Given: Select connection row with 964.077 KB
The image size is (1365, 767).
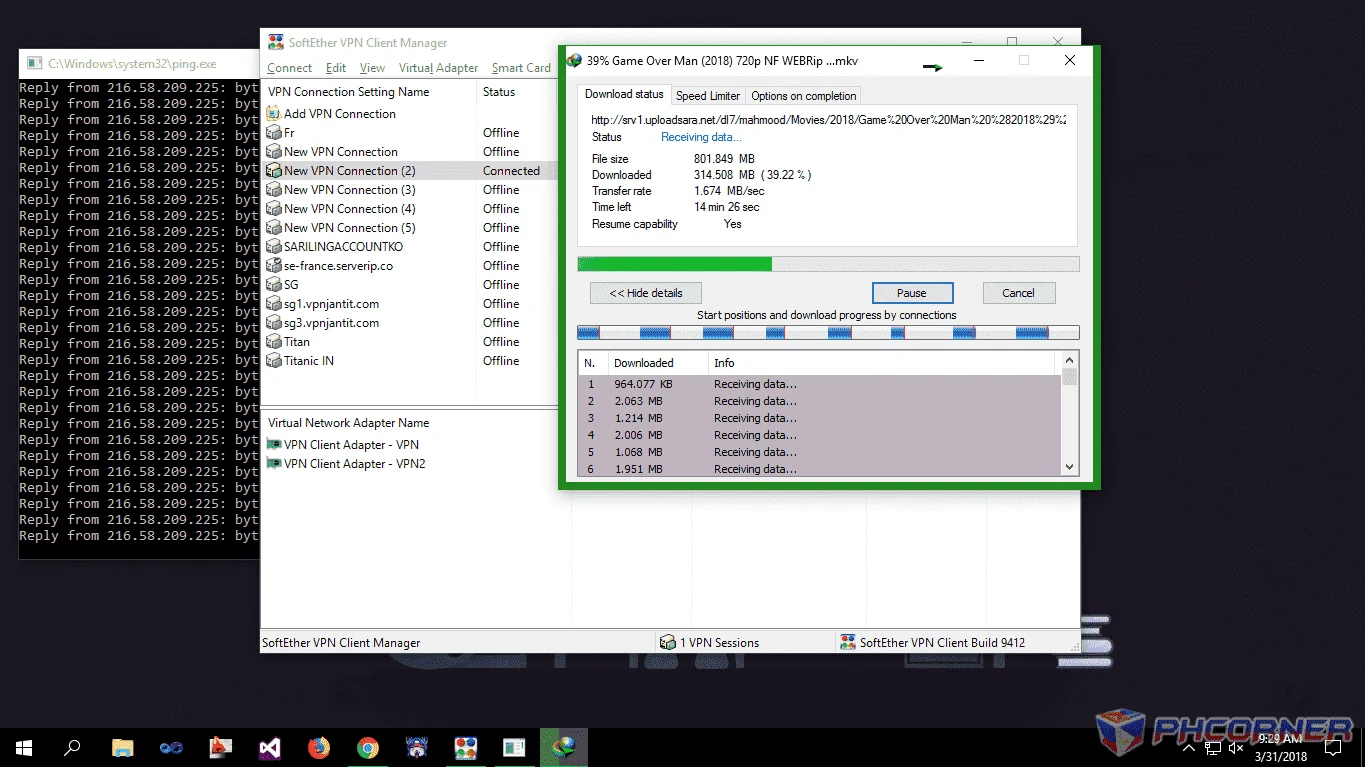Looking at the screenshot, I should (819, 384).
